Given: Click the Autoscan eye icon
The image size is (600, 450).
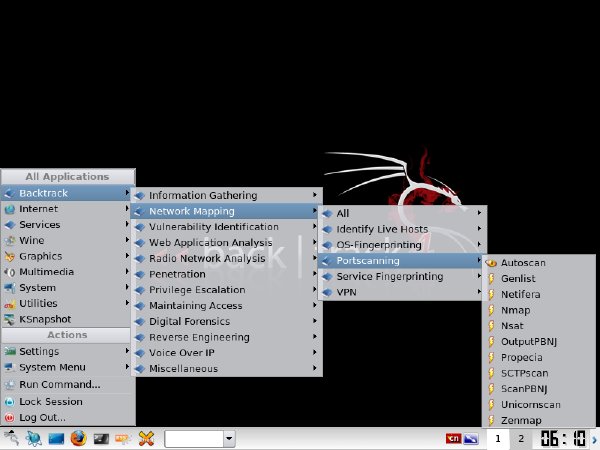Looking at the screenshot, I should click(x=491, y=263).
